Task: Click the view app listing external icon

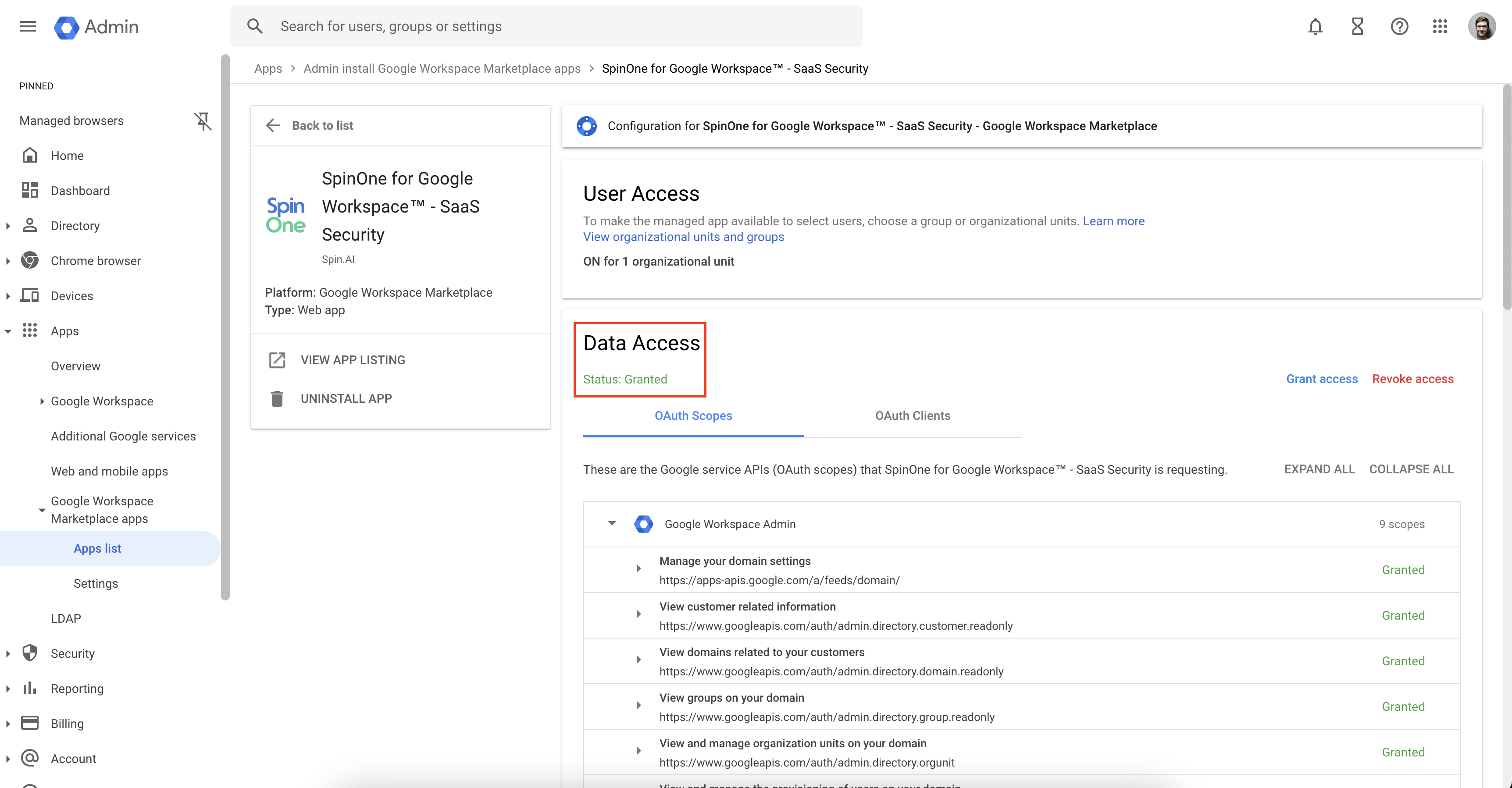Action: click(x=277, y=360)
